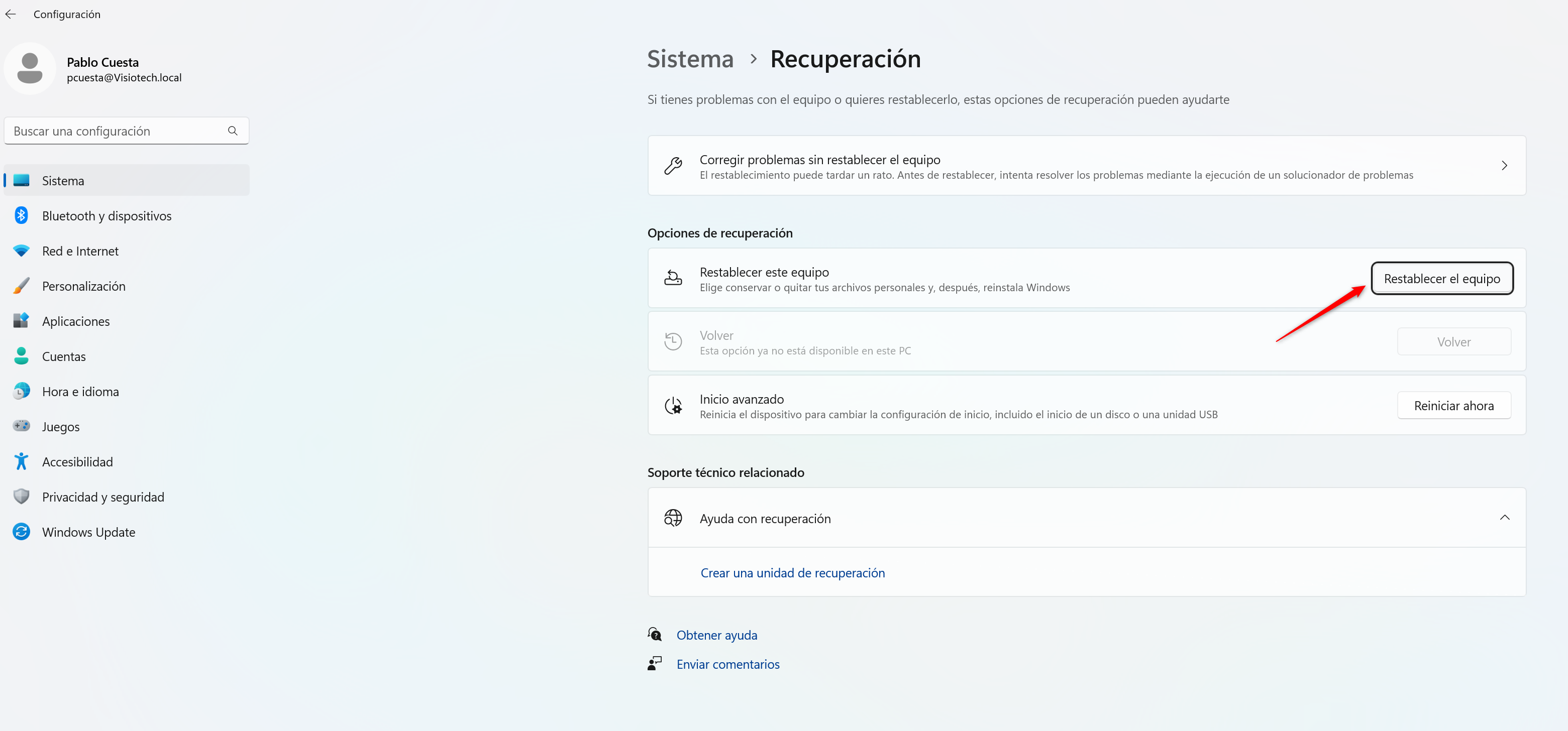Click the Obtener ayuda headset icon

654,634
